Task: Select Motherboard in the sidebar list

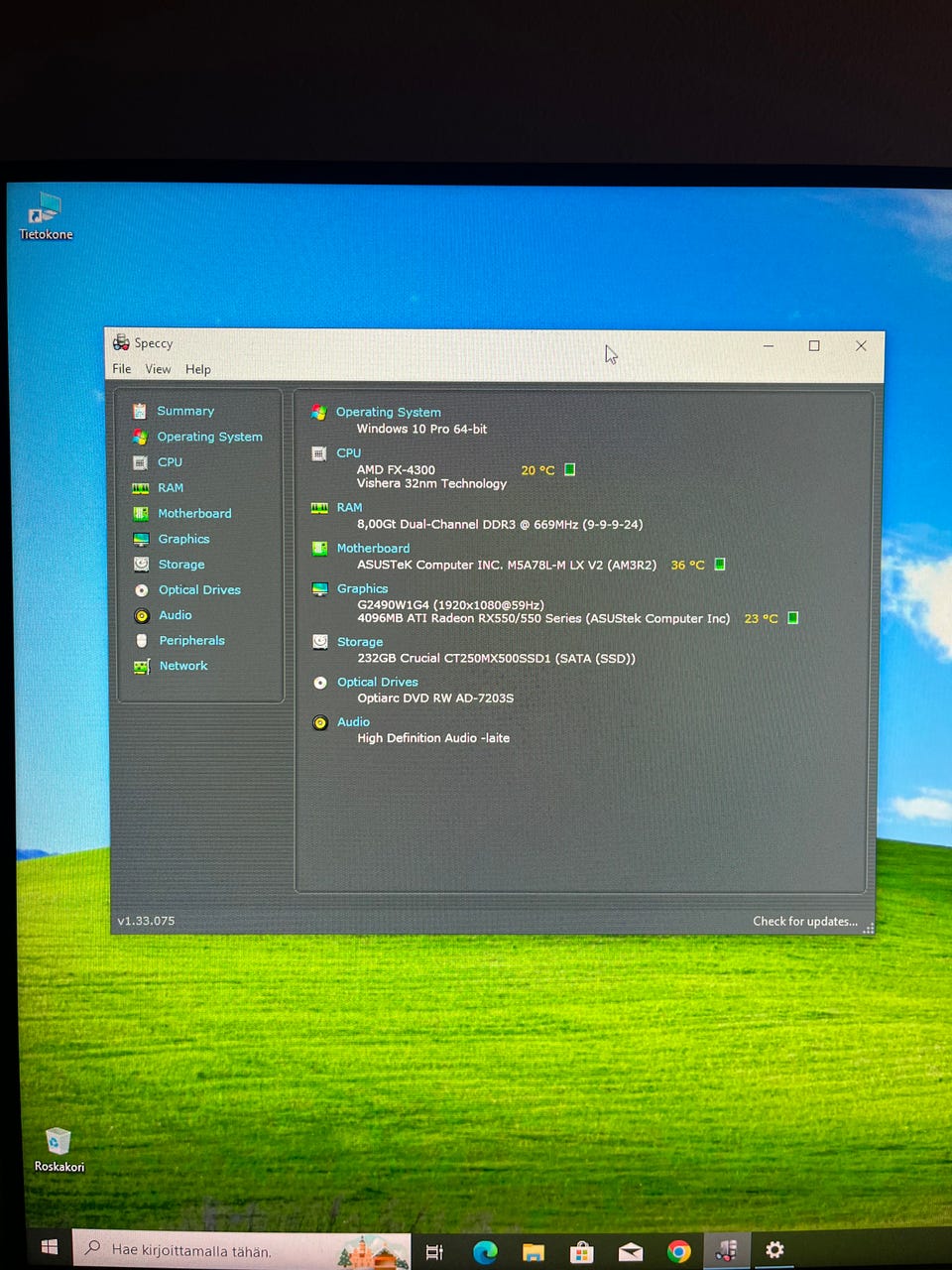Action: [x=194, y=513]
